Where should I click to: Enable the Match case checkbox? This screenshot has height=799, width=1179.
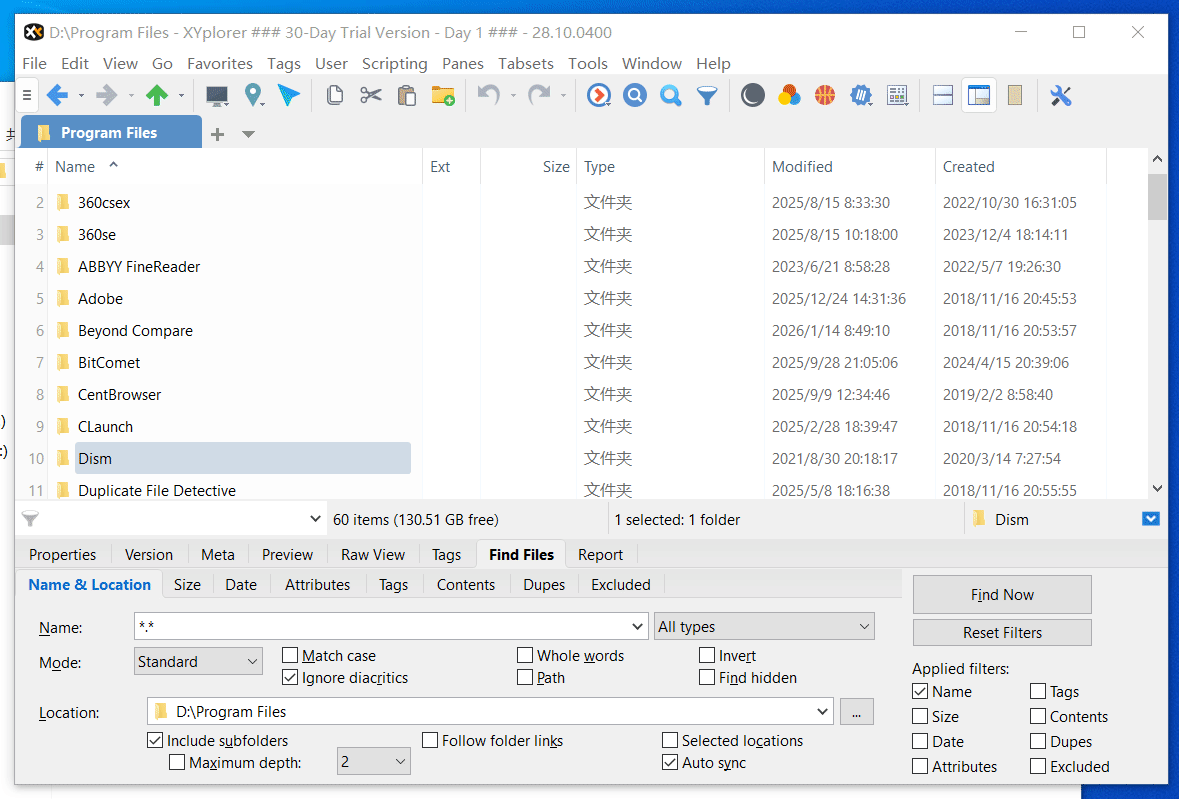290,656
